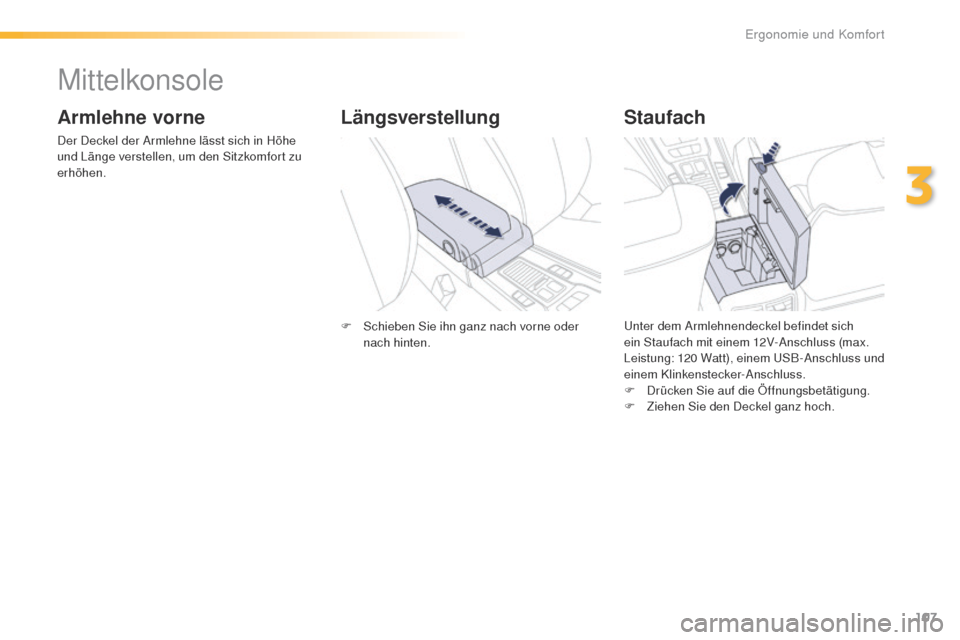Select the line "ein Staufach mit einem 12V-Anschluss (max."

click(746, 342)
